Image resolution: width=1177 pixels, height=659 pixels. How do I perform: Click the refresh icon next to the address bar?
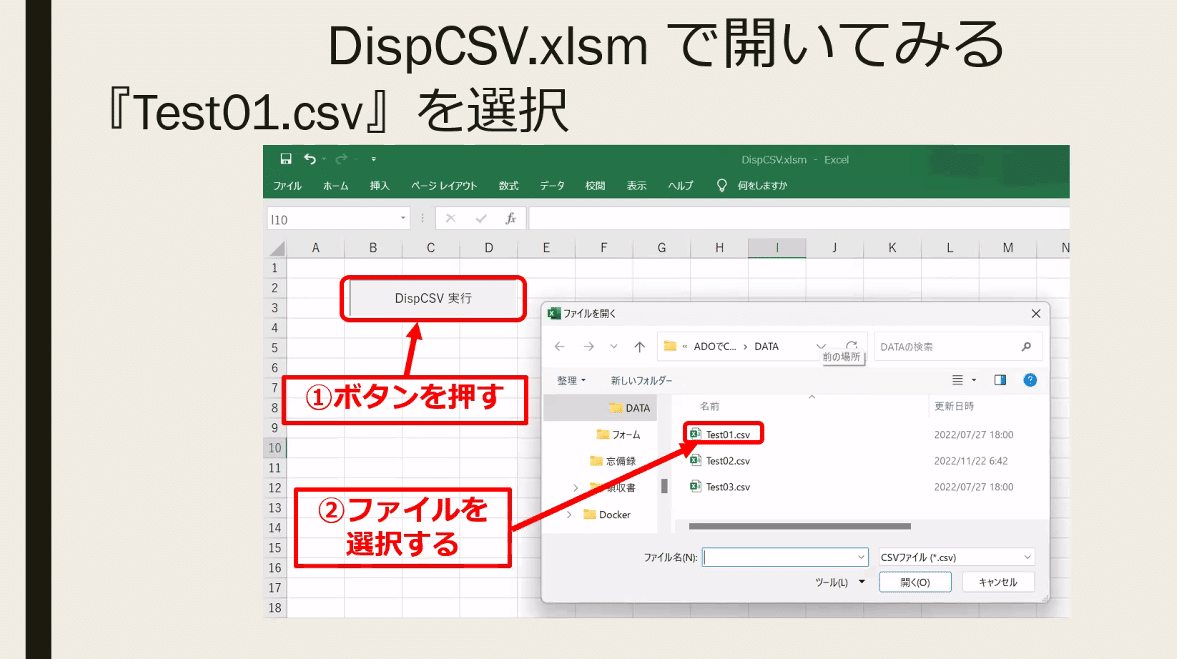click(851, 344)
